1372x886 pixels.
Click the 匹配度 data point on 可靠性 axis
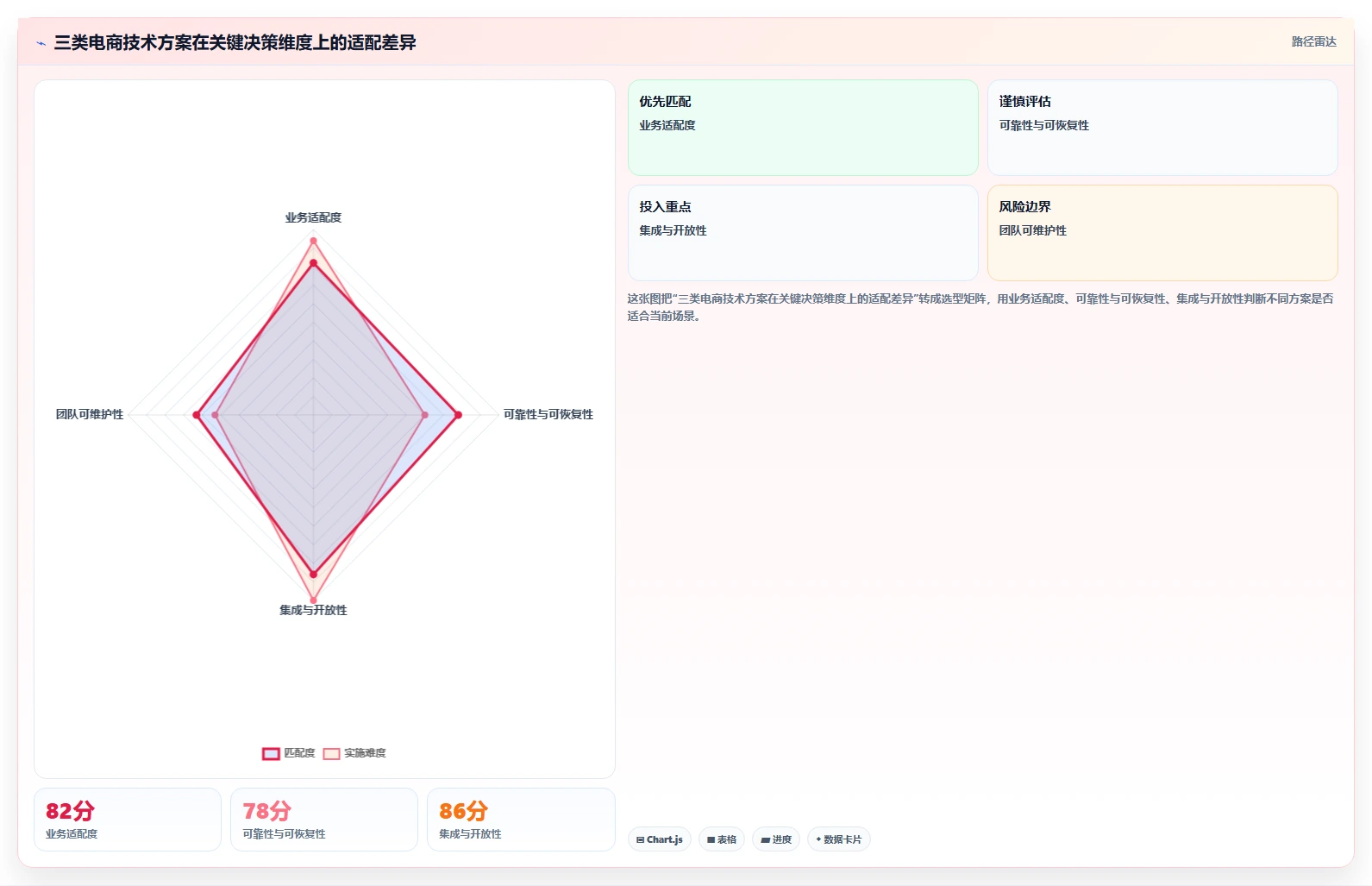(x=458, y=415)
